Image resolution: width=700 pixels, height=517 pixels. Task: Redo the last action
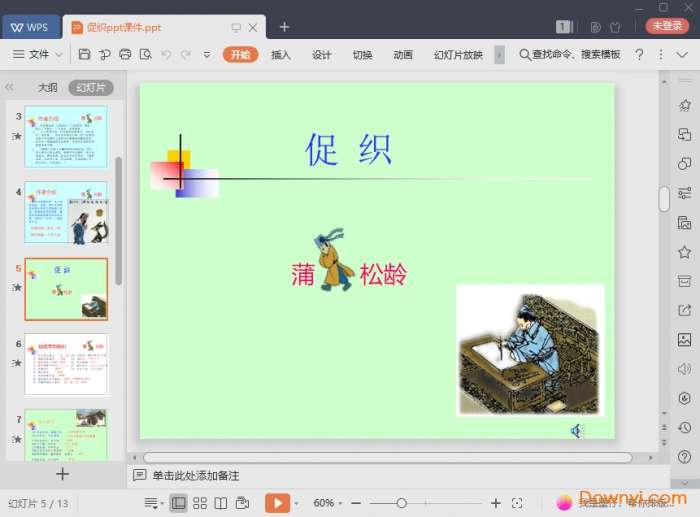click(x=186, y=54)
